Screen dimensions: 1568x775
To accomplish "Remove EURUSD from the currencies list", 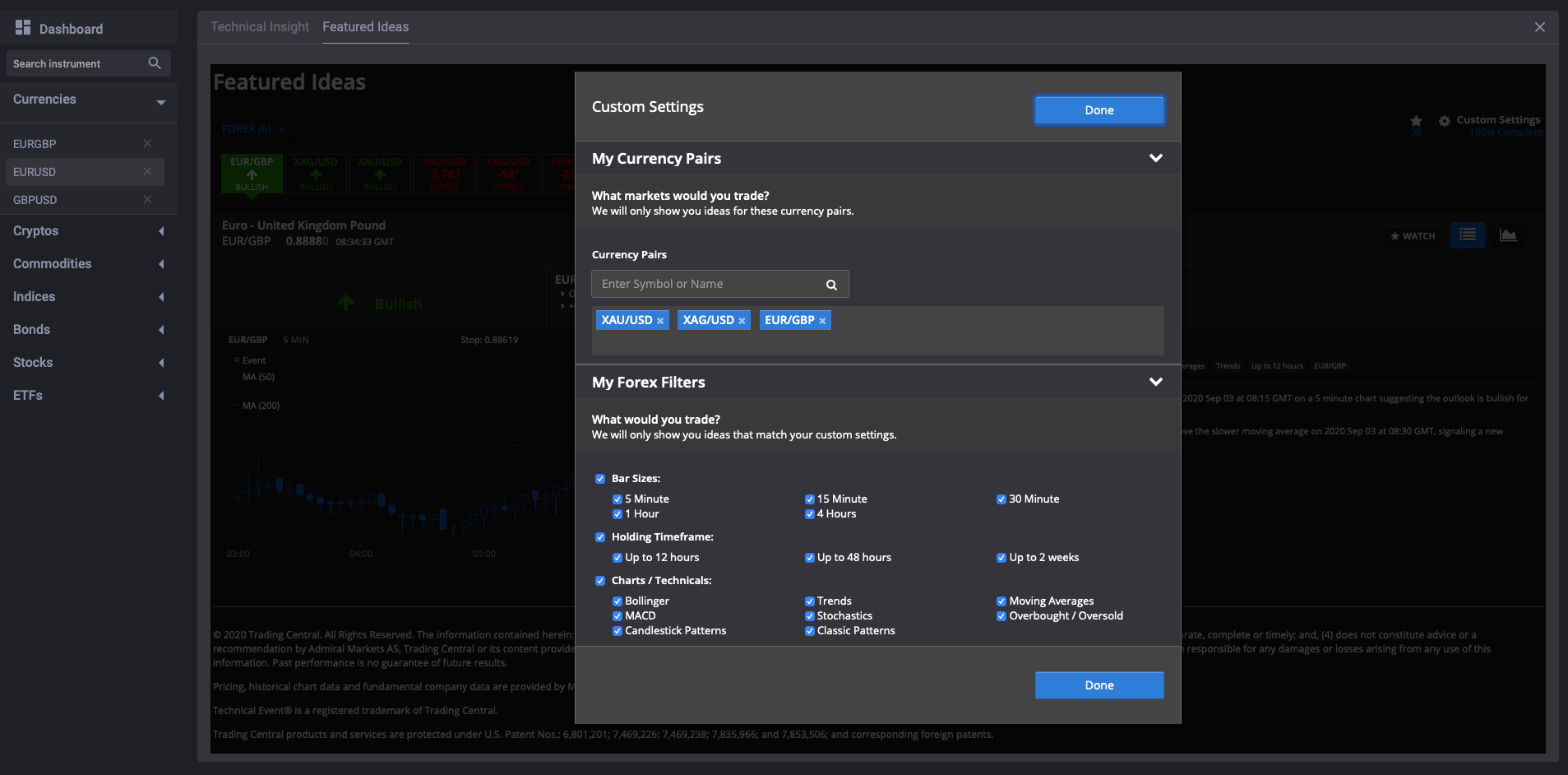I will coord(147,171).
